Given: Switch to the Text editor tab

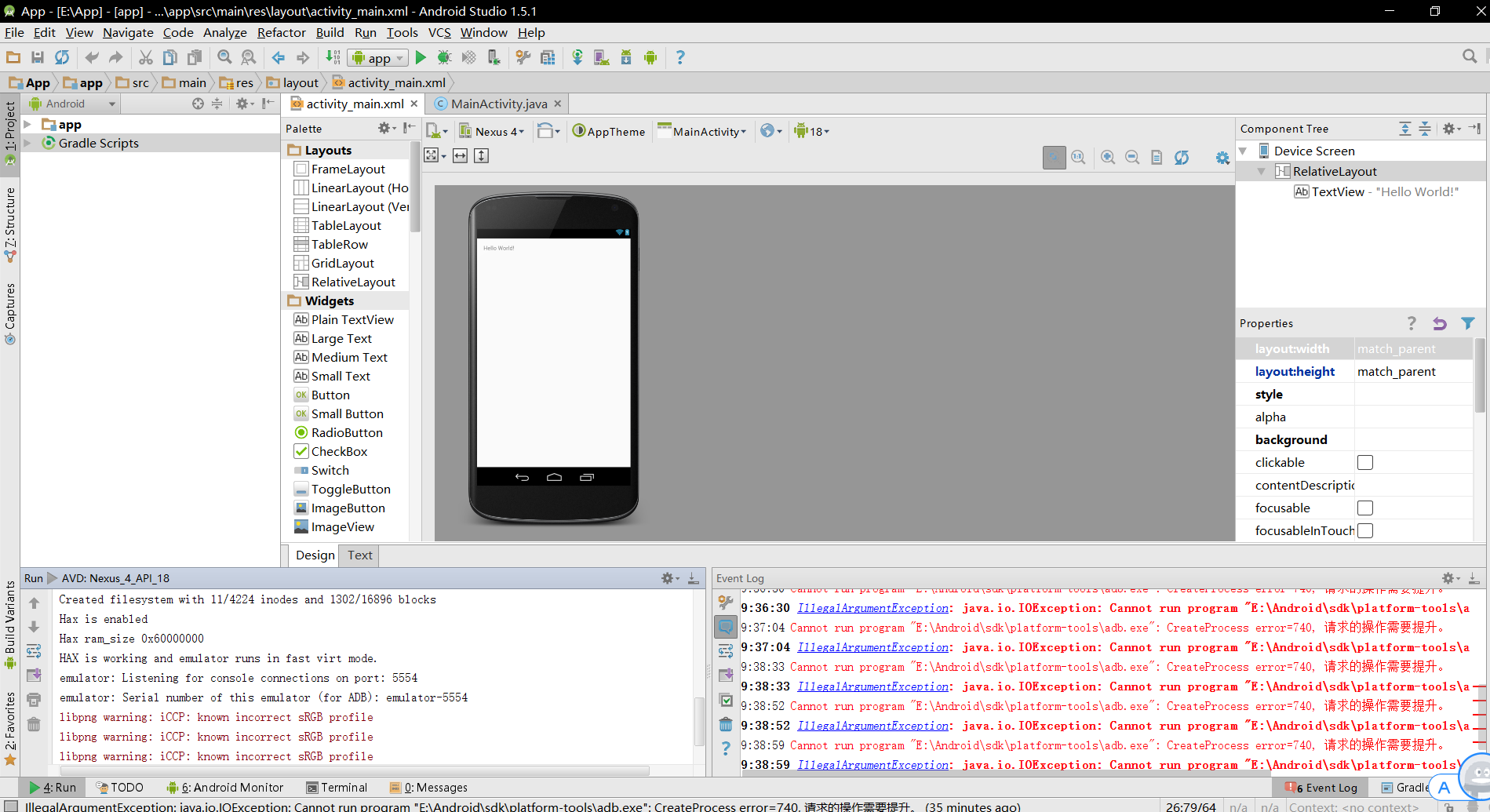Looking at the screenshot, I should point(360,555).
